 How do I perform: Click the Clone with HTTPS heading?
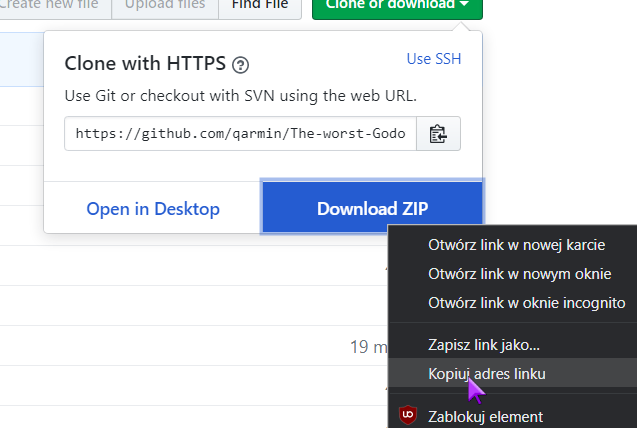pyautogui.click(x=145, y=64)
